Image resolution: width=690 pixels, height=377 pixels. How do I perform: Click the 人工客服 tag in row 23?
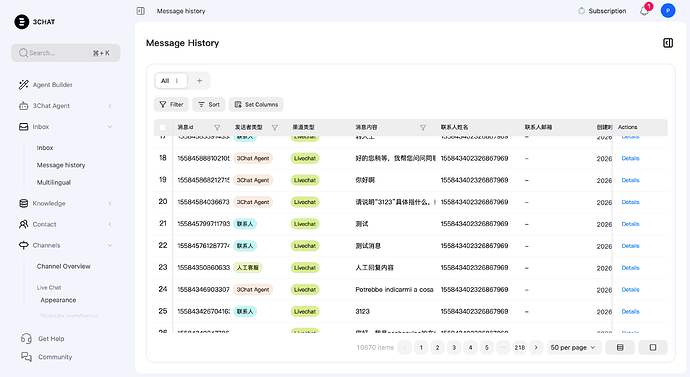248,267
